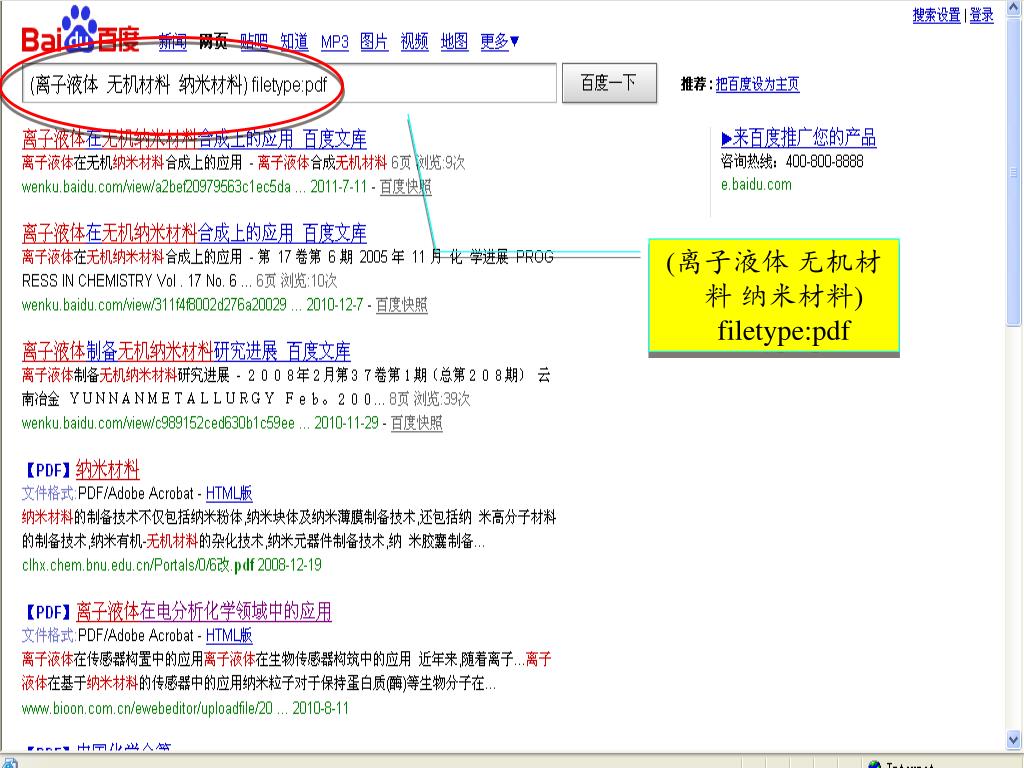Open the 贴吧 tab
This screenshot has height=768, width=1024.
coord(254,42)
